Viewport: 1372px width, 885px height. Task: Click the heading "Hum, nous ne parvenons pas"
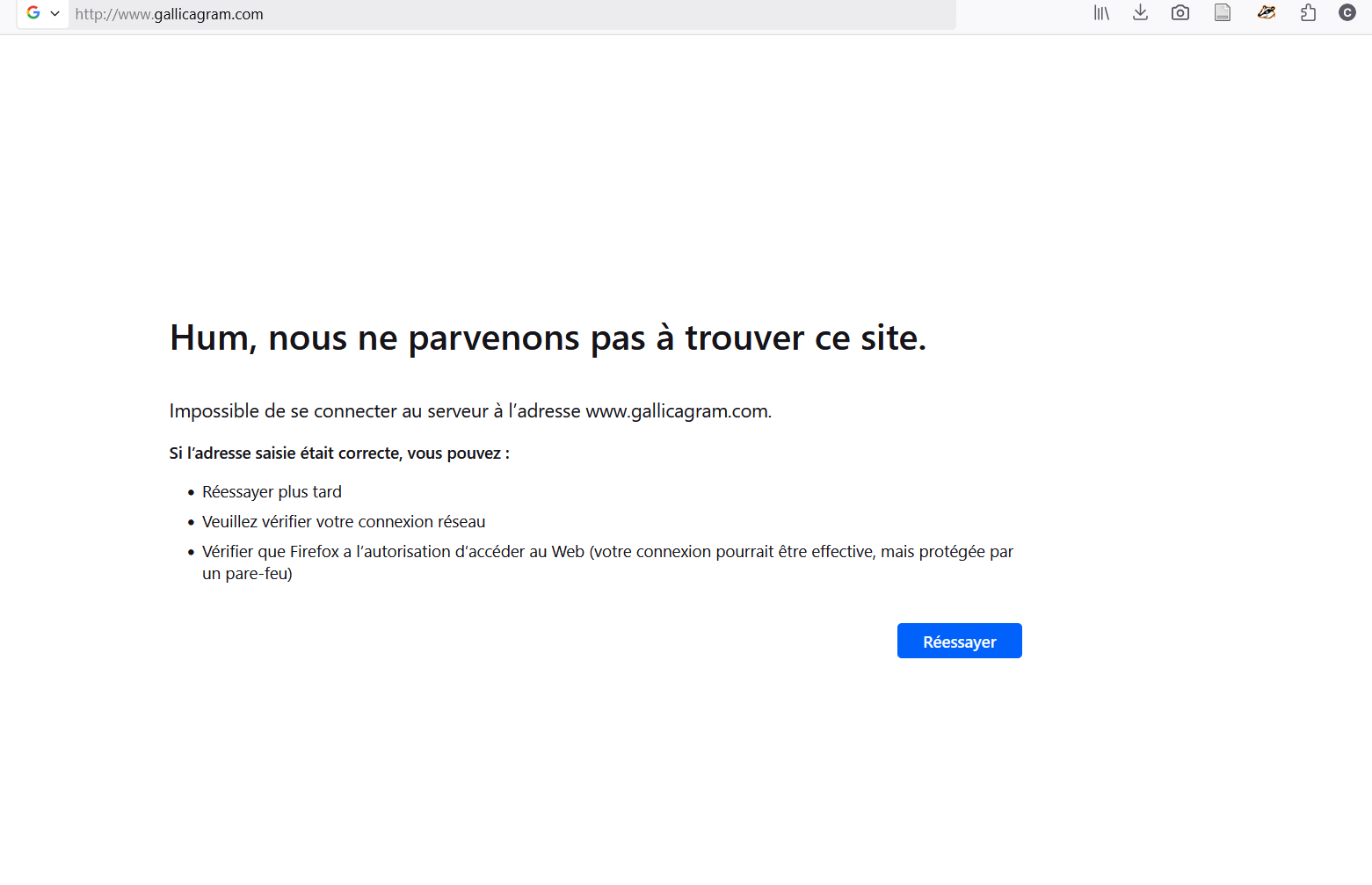[548, 338]
